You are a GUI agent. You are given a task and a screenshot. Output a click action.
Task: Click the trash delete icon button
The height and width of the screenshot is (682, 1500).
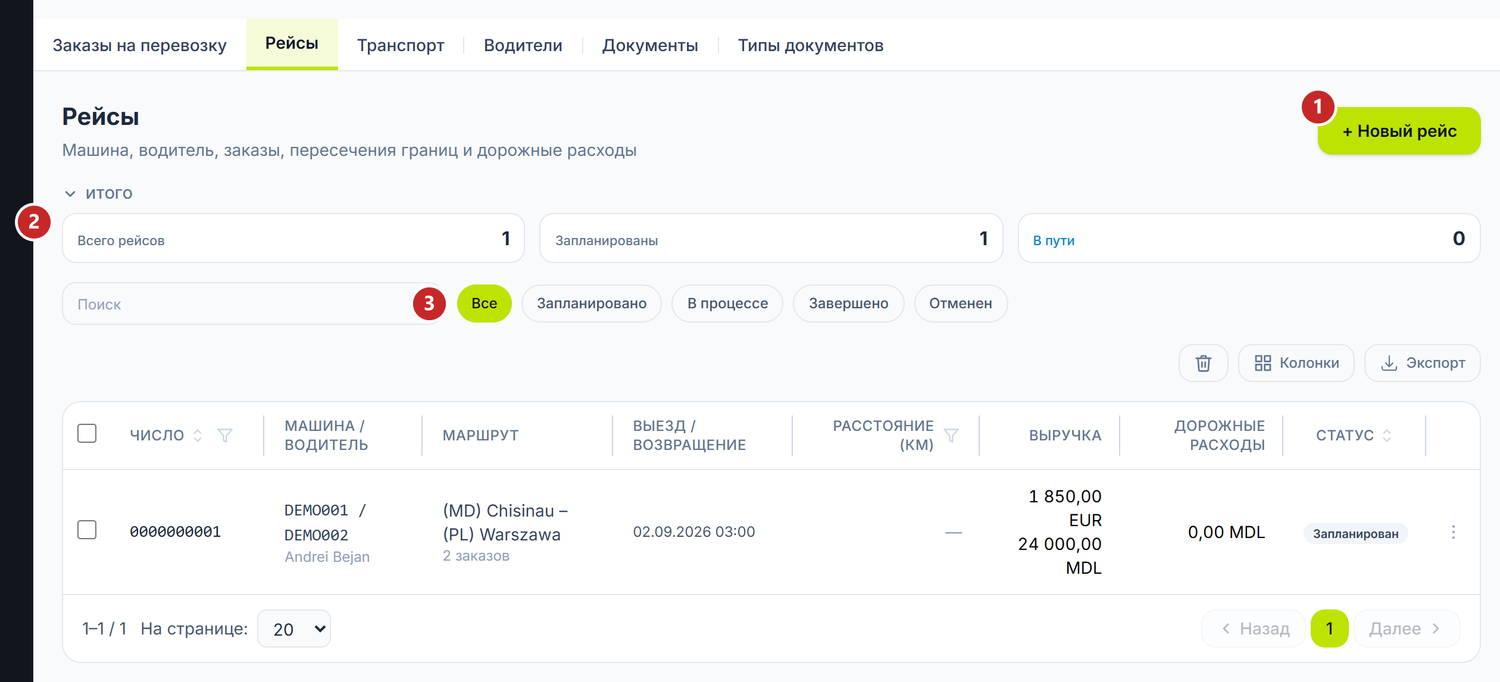click(1204, 363)
